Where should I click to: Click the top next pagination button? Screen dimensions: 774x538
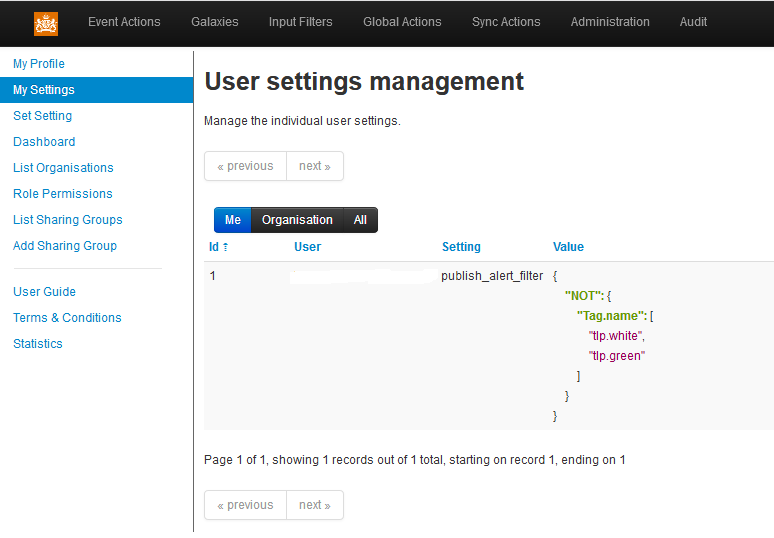click(x=314, y=166)
